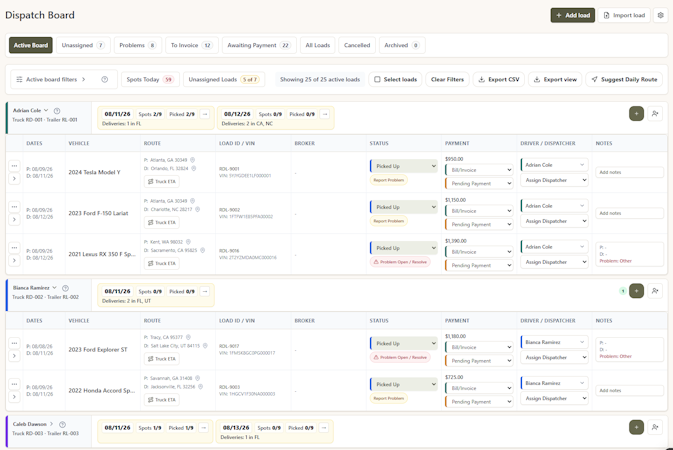Click the plus button in Bianca Ramirez's header

click(636, 291)
